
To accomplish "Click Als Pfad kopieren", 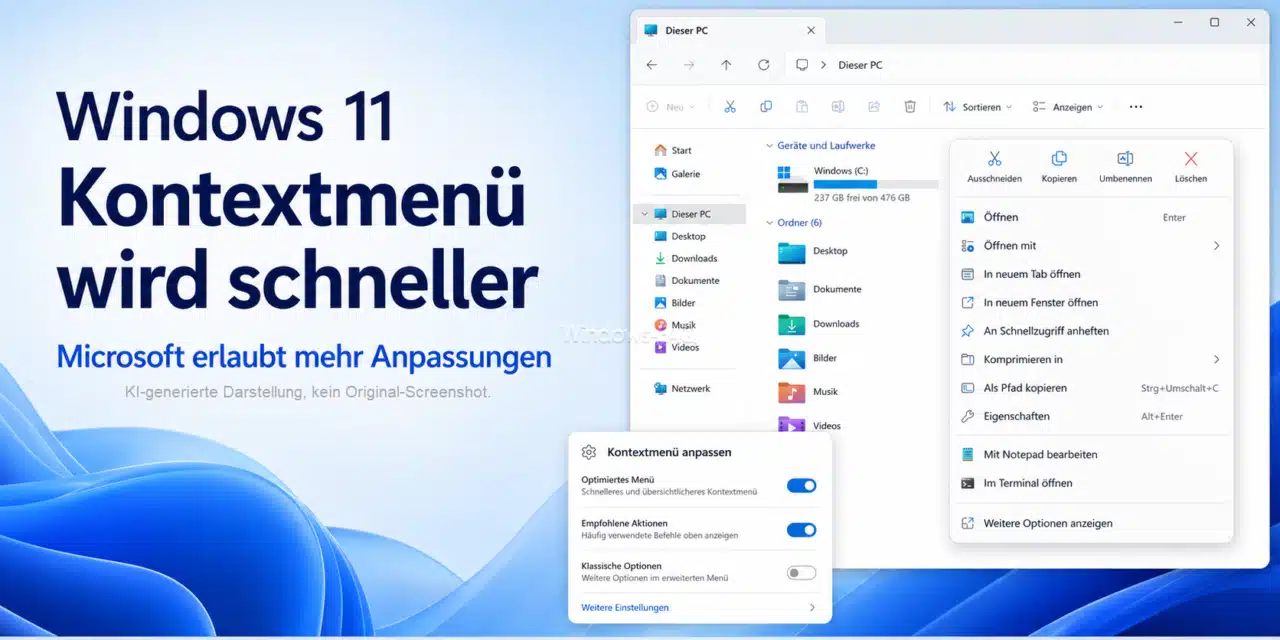I will tap(1091, 388).
